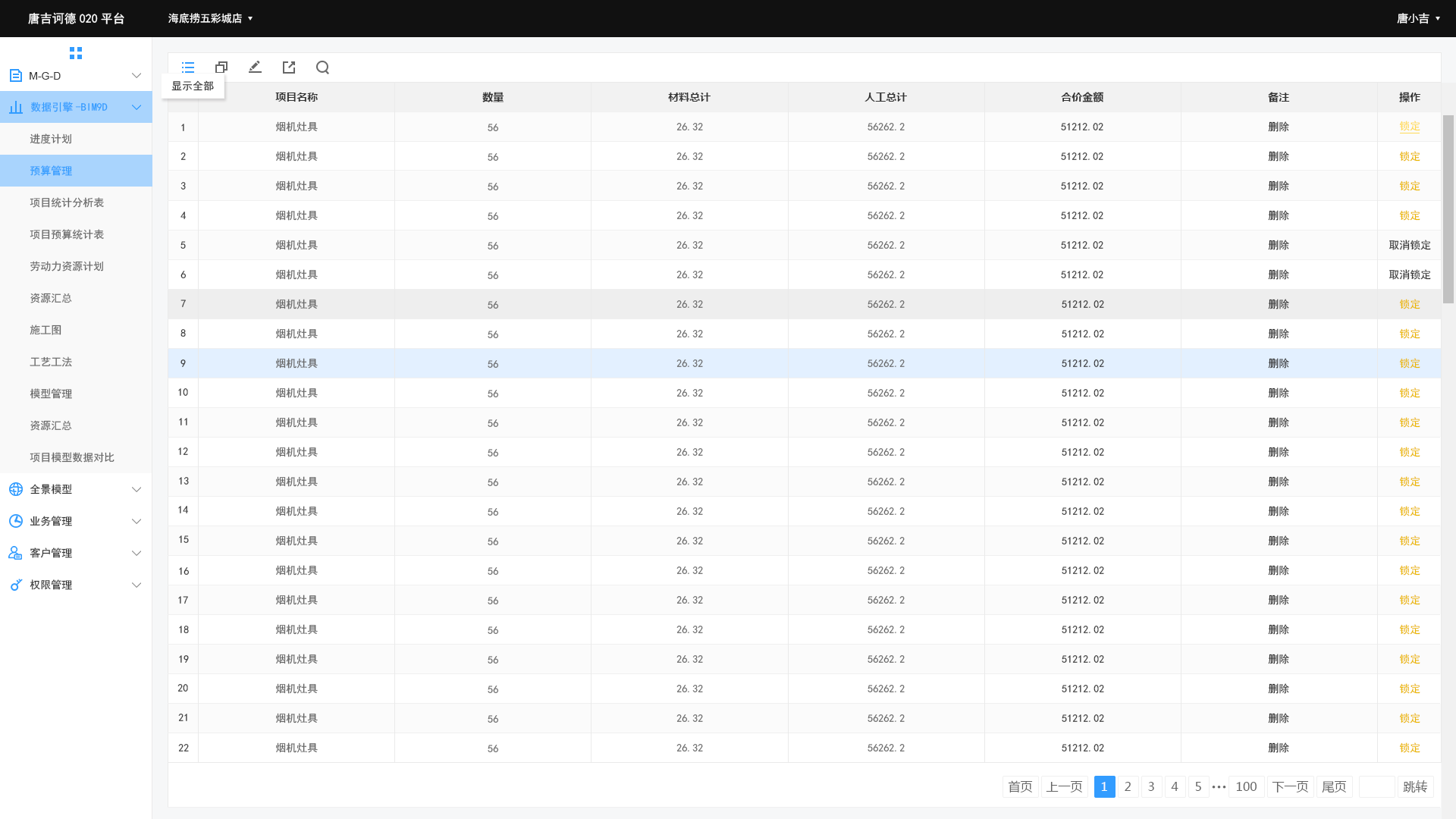
Task: Click 取消锁定 in row 5
Action: [x=1409, y=245]
